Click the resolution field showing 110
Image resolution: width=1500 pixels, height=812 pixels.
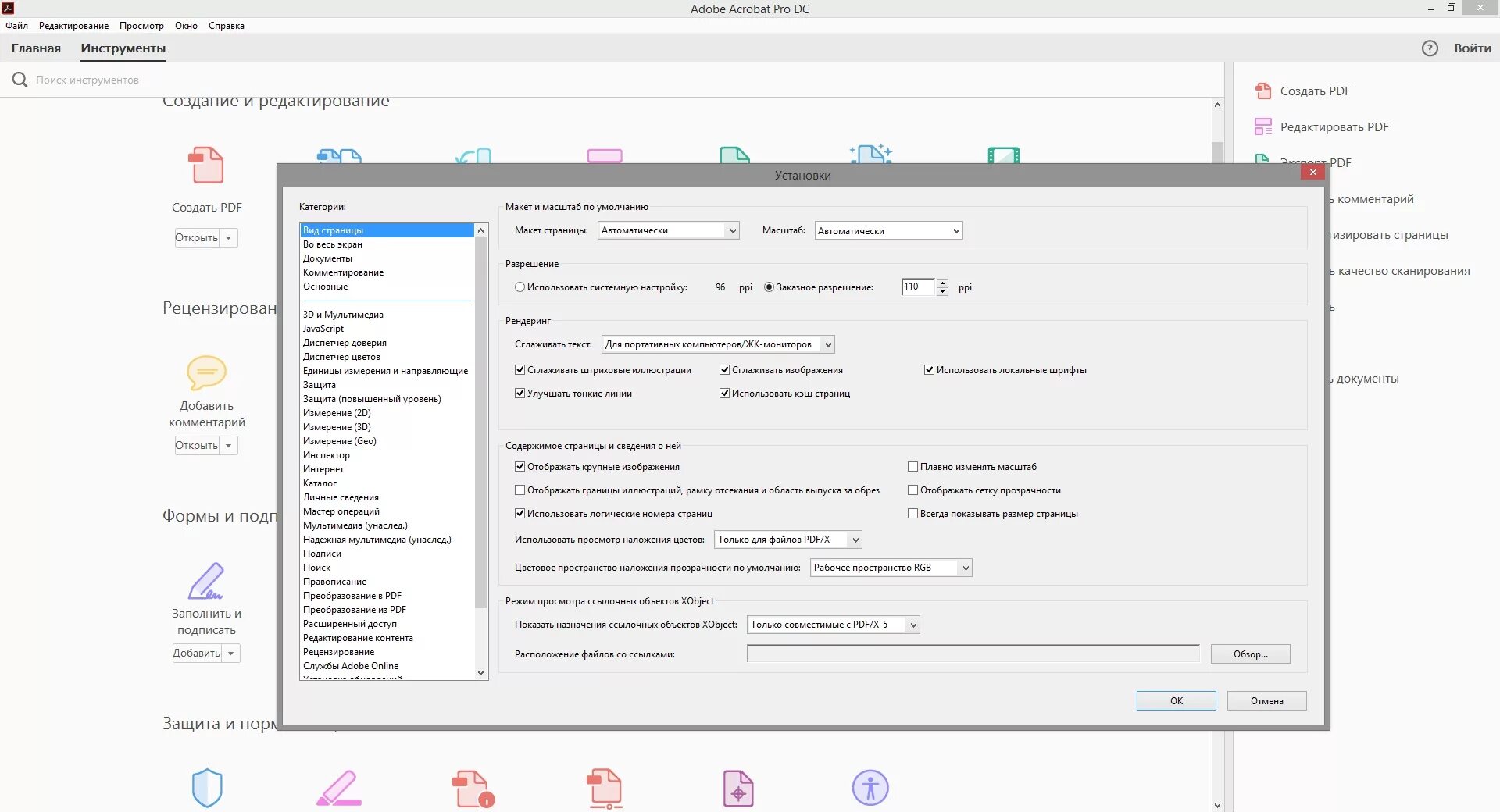[x=918, y=287]
